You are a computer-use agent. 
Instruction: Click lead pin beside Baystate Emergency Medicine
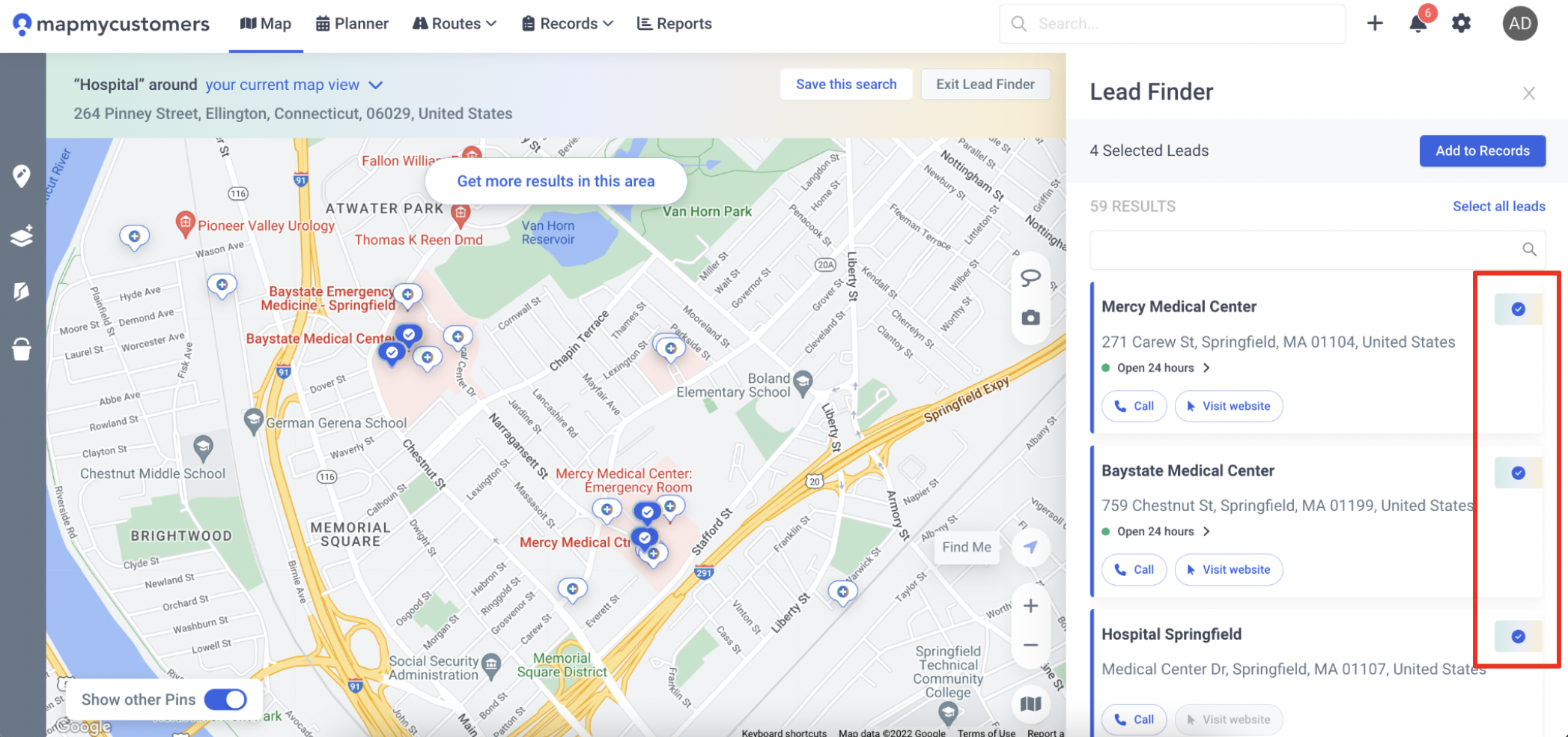point(407,295)
